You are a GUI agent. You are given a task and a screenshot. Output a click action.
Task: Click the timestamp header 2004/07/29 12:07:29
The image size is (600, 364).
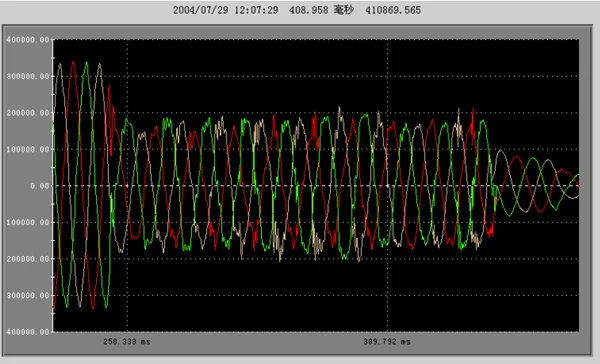225,10
